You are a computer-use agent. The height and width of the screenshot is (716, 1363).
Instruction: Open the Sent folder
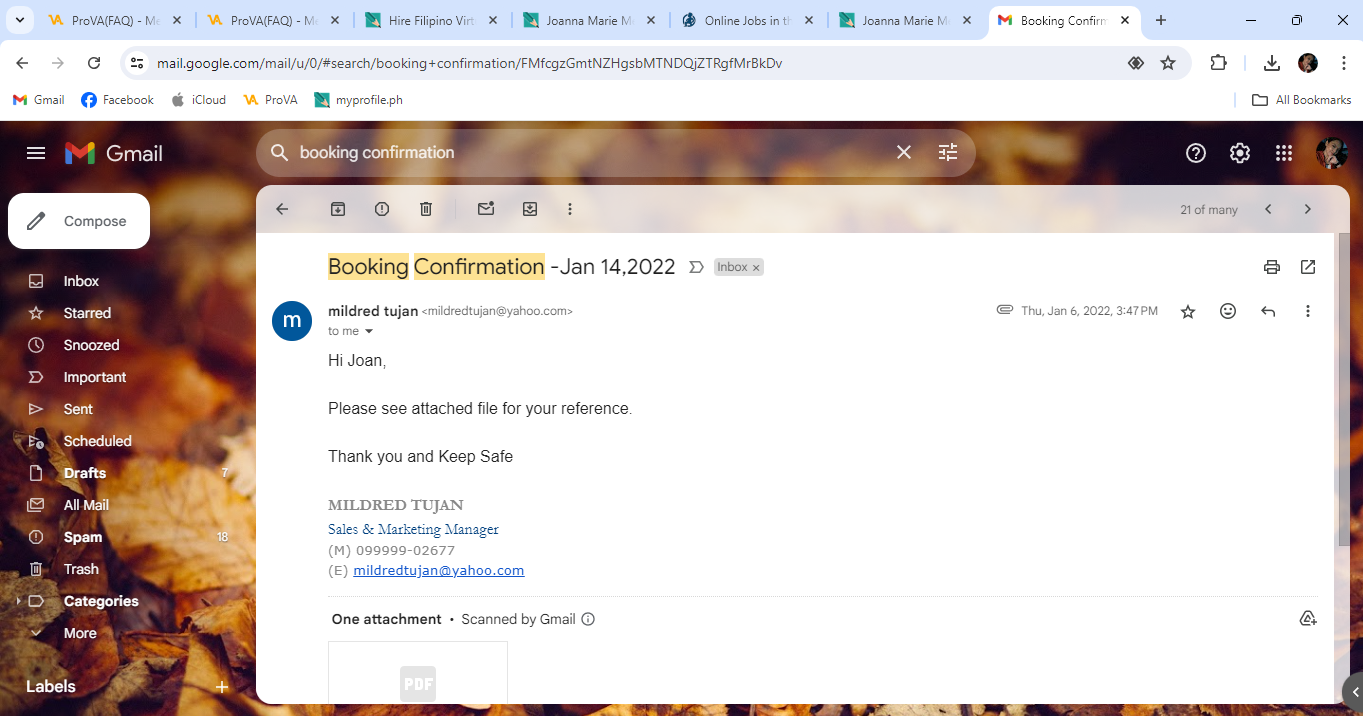78,409
